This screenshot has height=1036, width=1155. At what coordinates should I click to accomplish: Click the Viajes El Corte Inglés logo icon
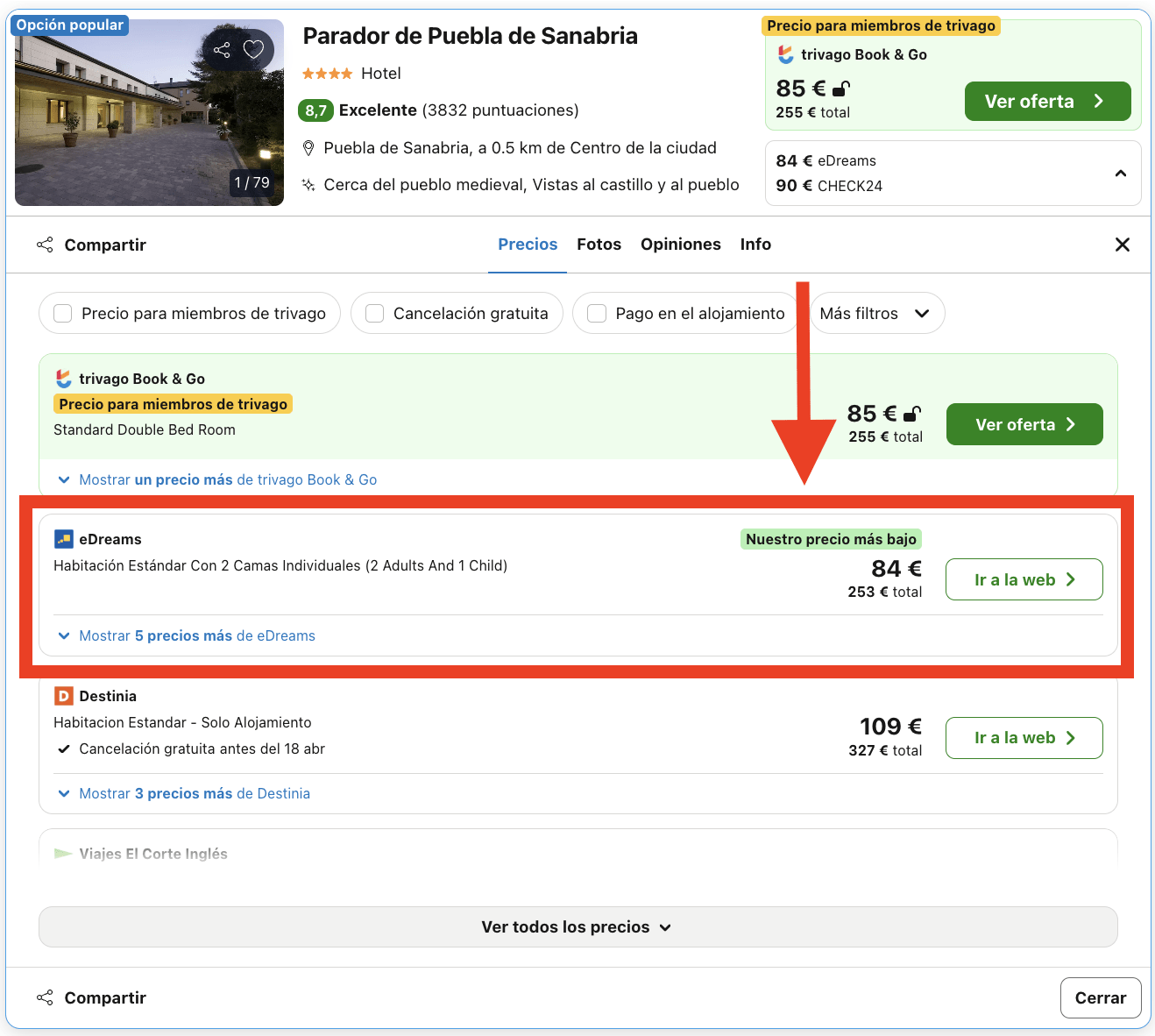click(x=63, y=854)
